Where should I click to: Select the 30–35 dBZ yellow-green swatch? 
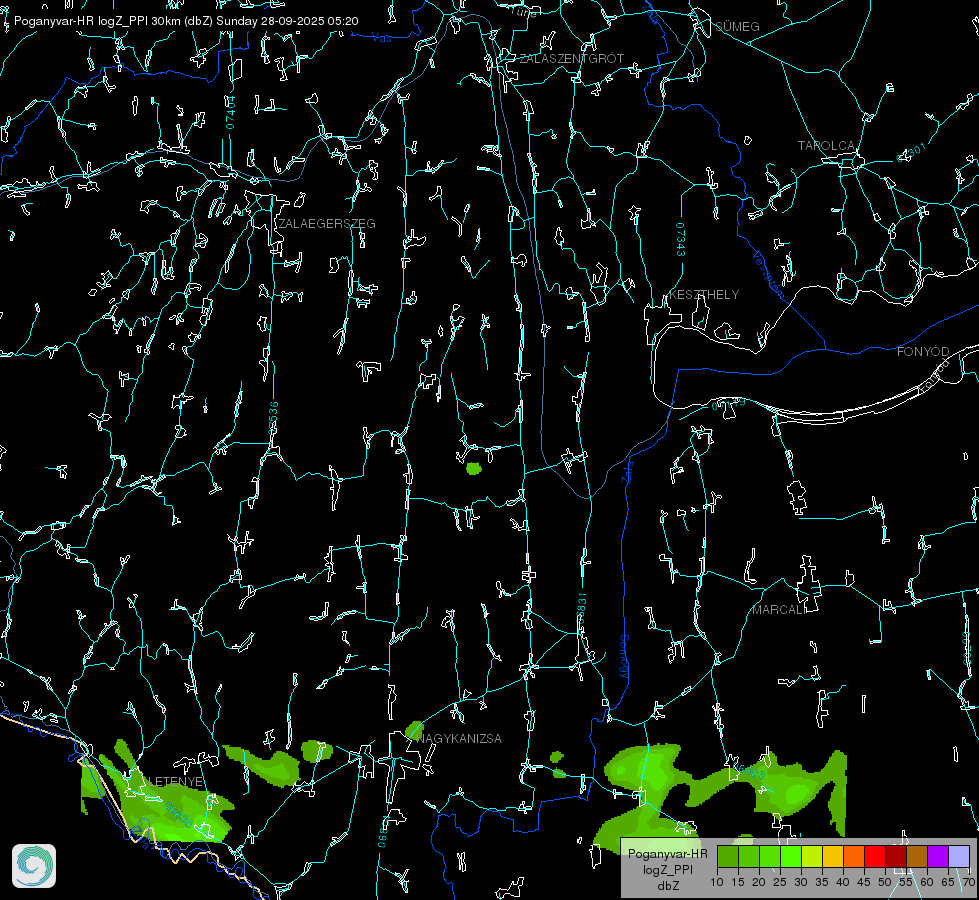[x=812, y=856]
